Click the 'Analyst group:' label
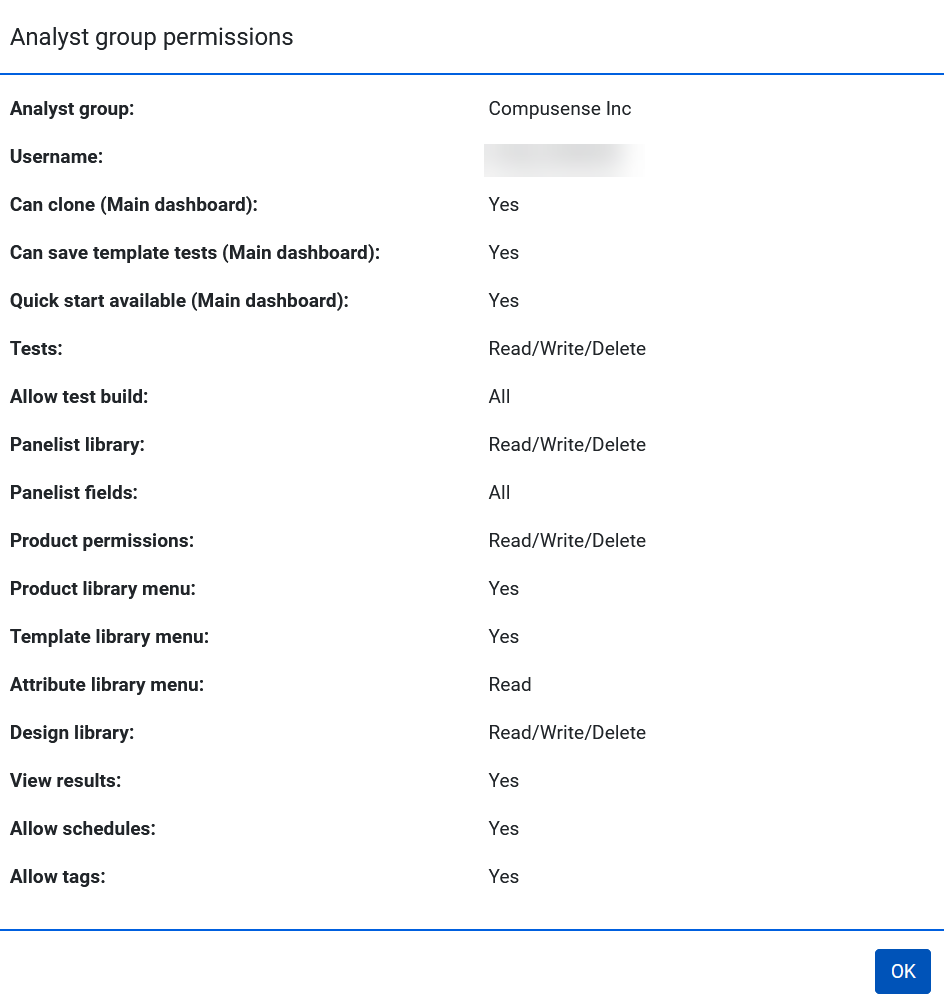The height and width of the screenshot is (995, 944). (x=72, y=109)
